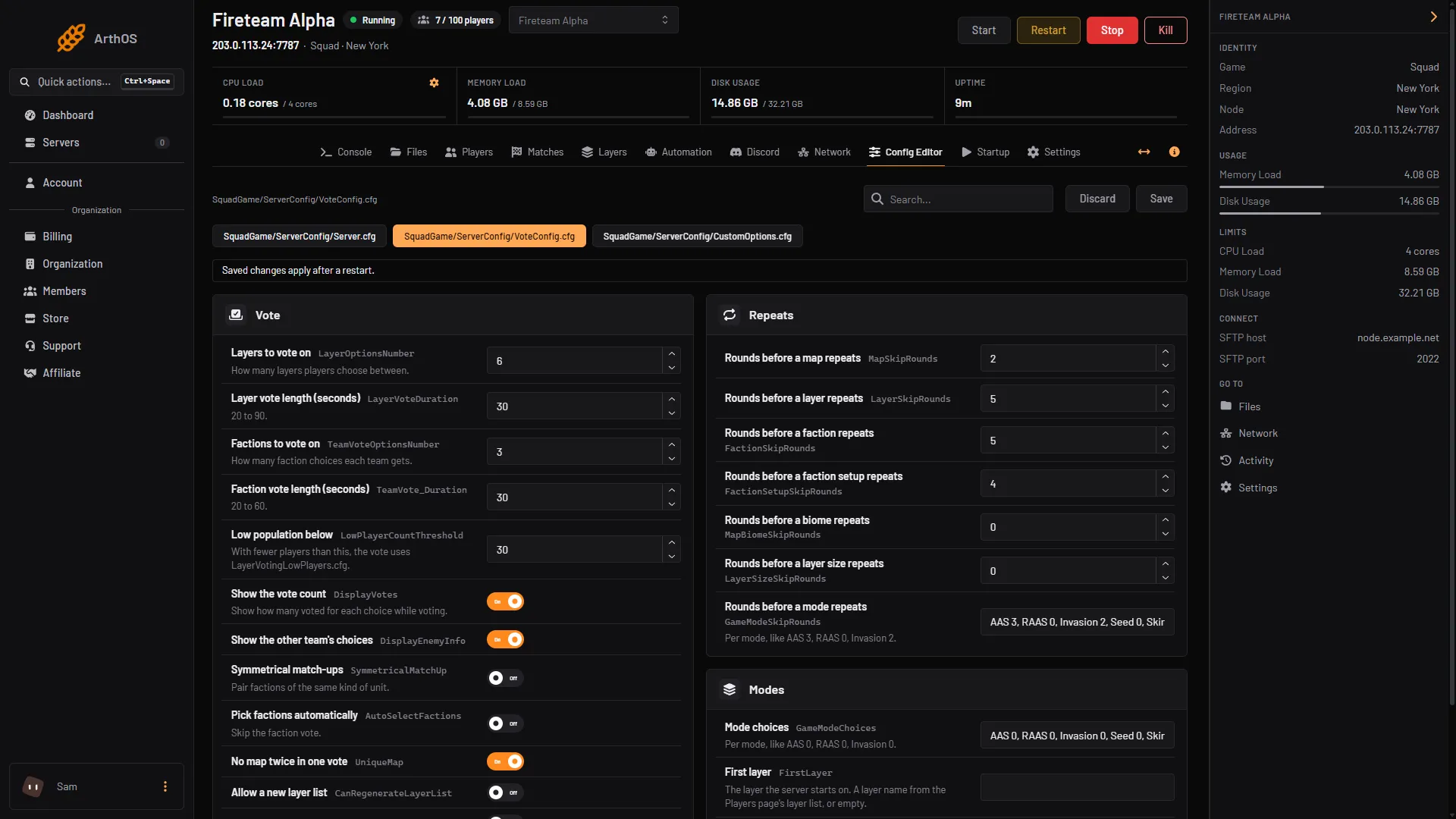Focus the config Search field
The image size is (1456, 819).
[959, 199]
